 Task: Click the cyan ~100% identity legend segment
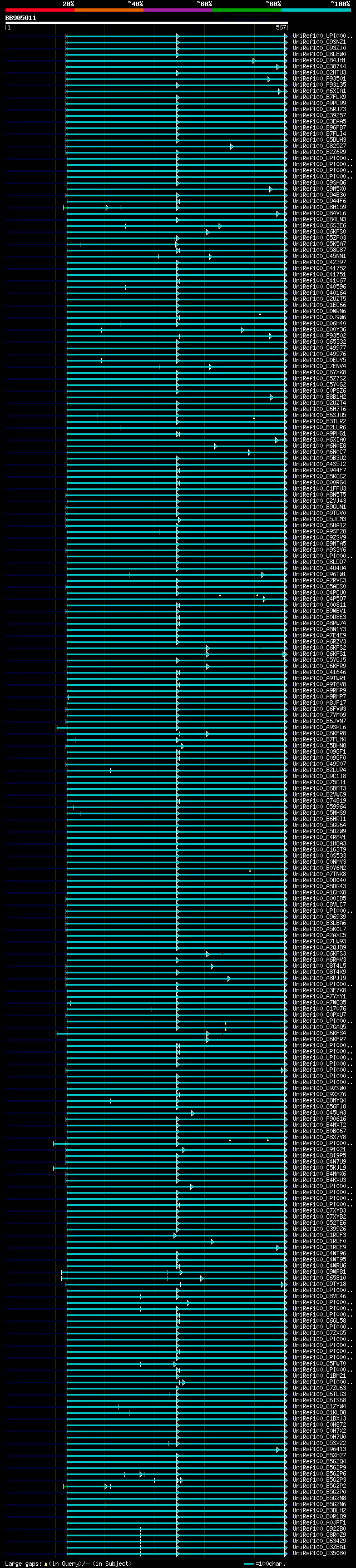click(x=316, y=10)
